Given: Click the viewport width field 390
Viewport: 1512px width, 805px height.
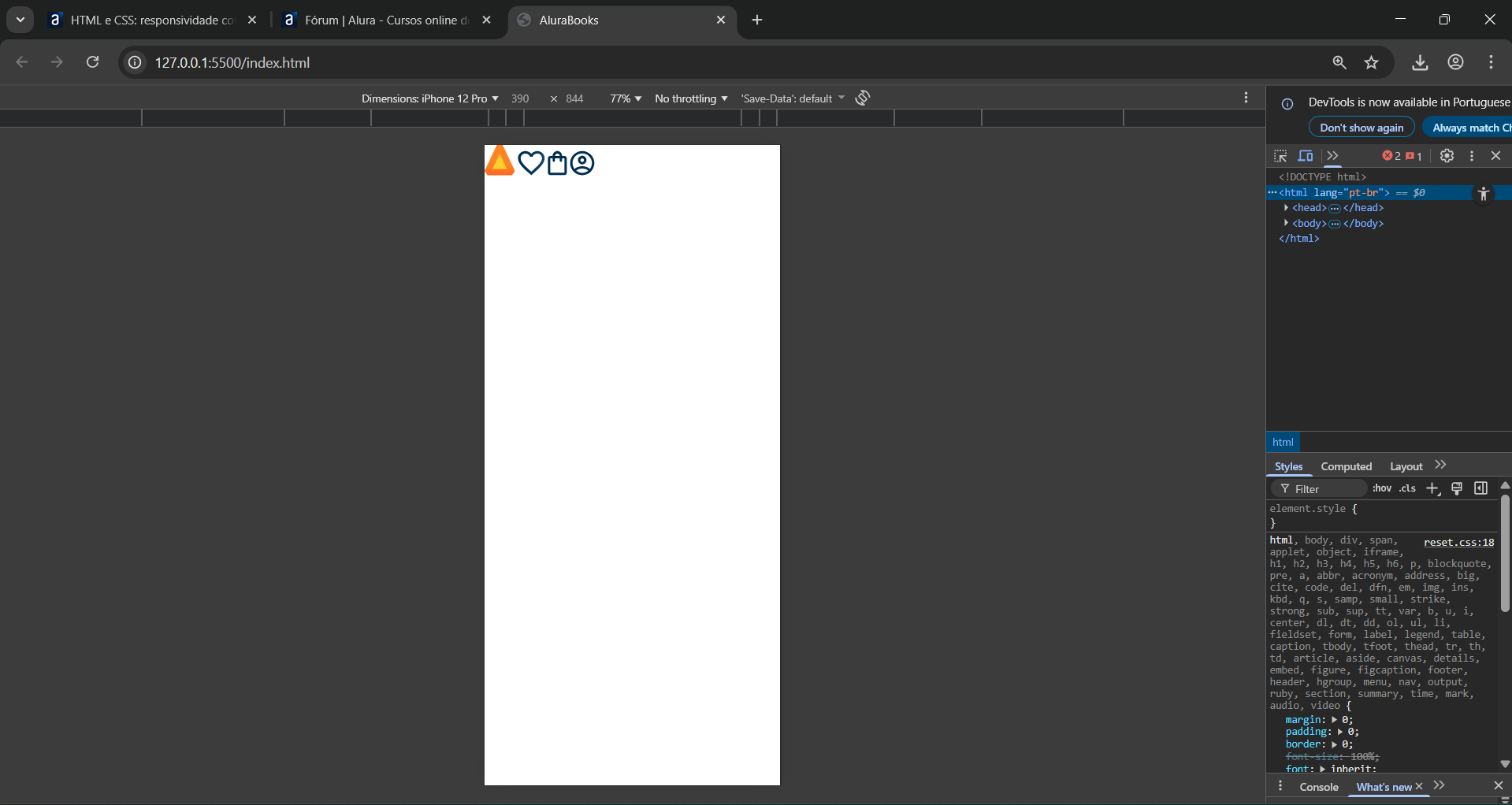Looking at the screenshot, I should pyautogui.click(x=520, y=98).
